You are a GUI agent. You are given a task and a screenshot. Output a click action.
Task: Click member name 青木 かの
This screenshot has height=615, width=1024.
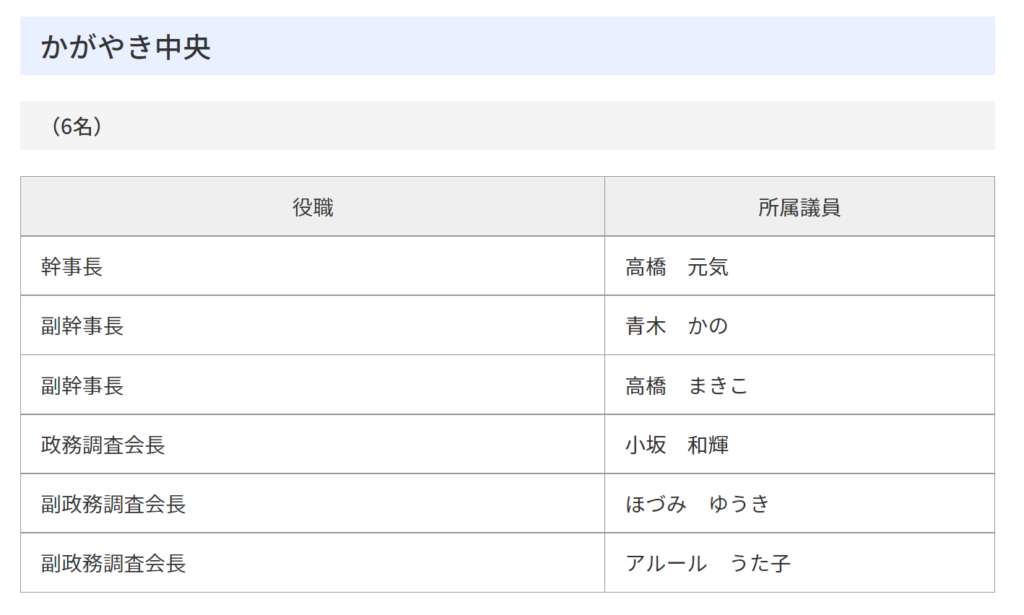click(677, 325)
